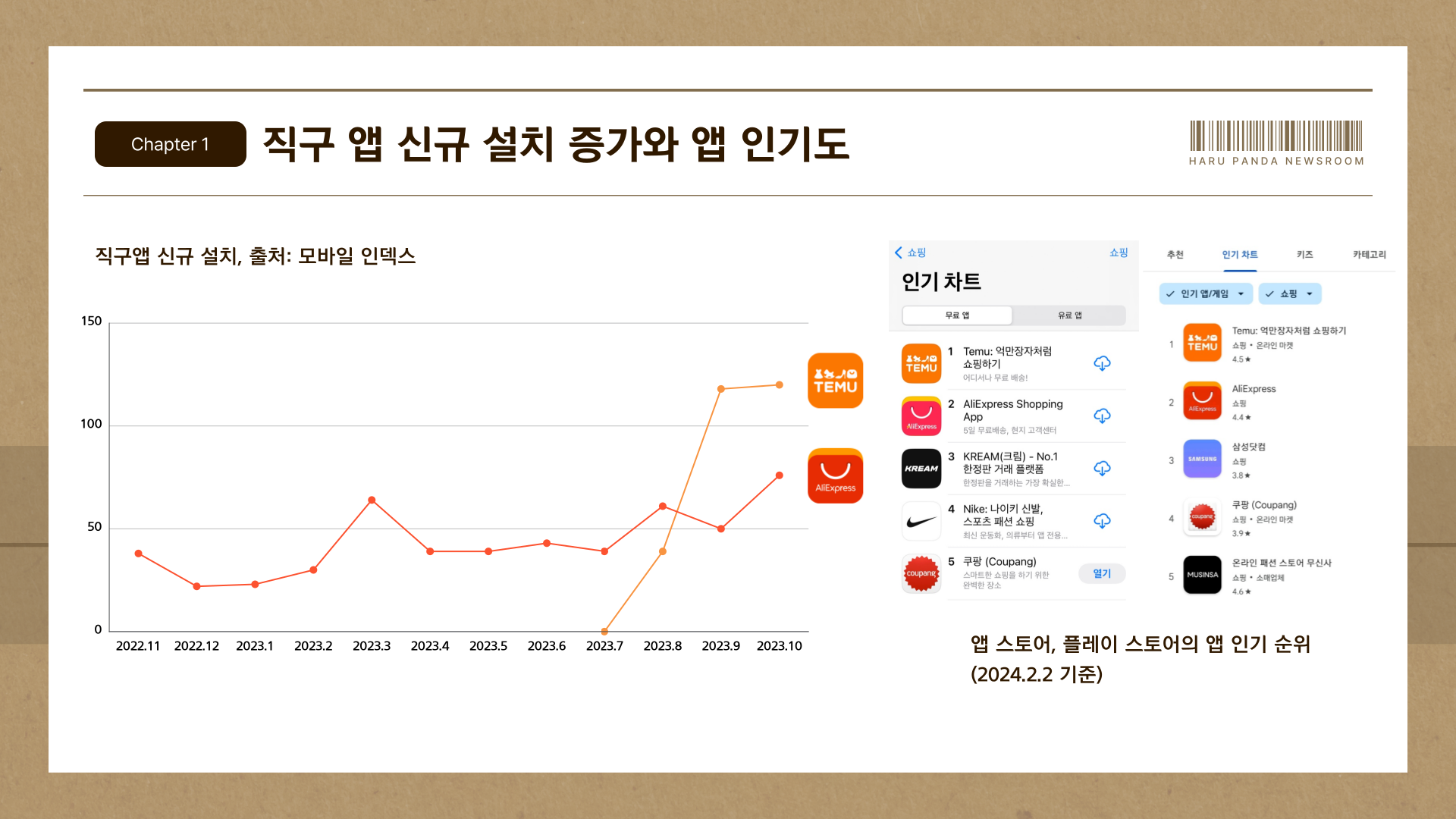Click the TEMU icon beside the line chart
The image size is (1456, 819).
(x=835, y=381)
